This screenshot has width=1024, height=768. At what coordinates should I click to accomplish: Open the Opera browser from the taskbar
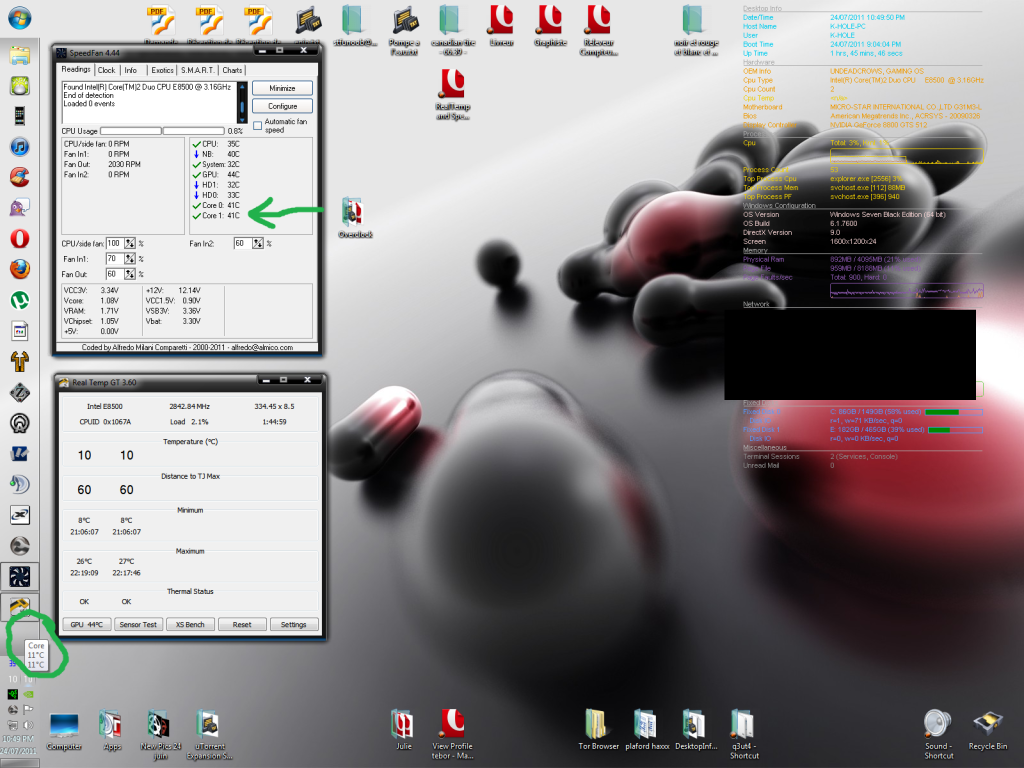[x=19, y=239]
